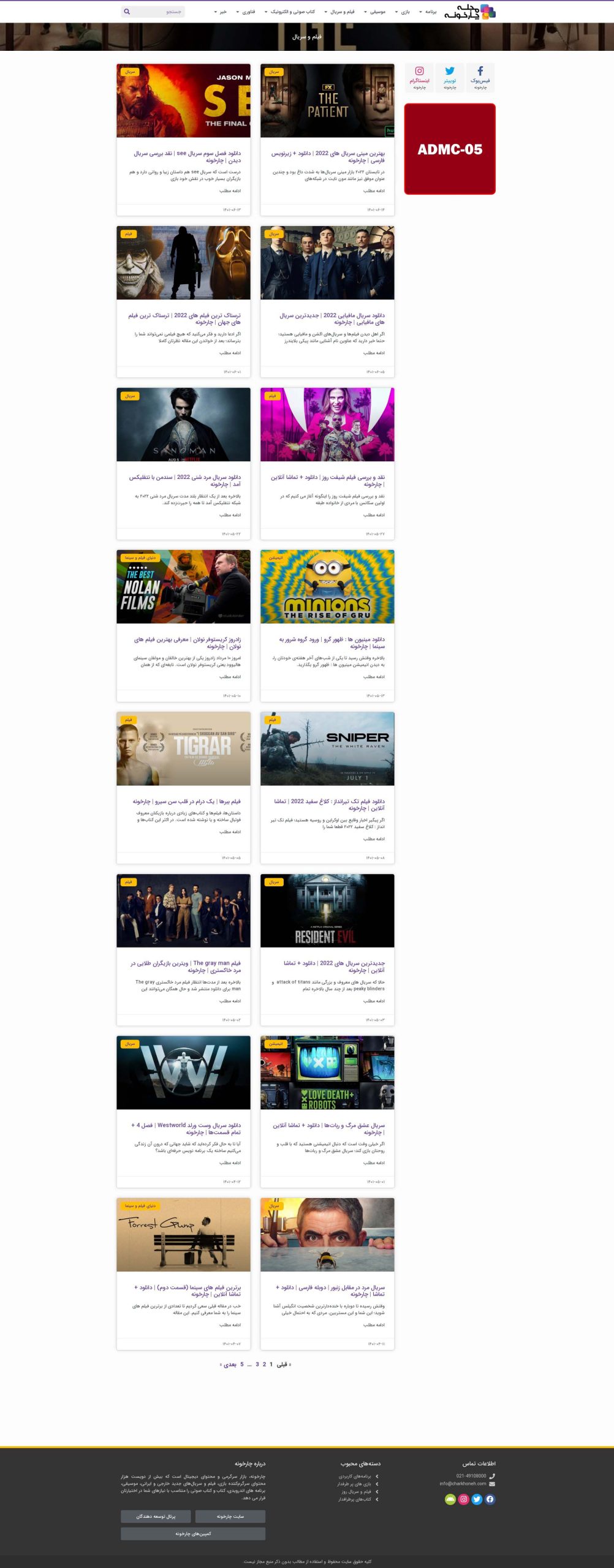
Task: Click the سریال tag on Sandman card
Action: 130,396
